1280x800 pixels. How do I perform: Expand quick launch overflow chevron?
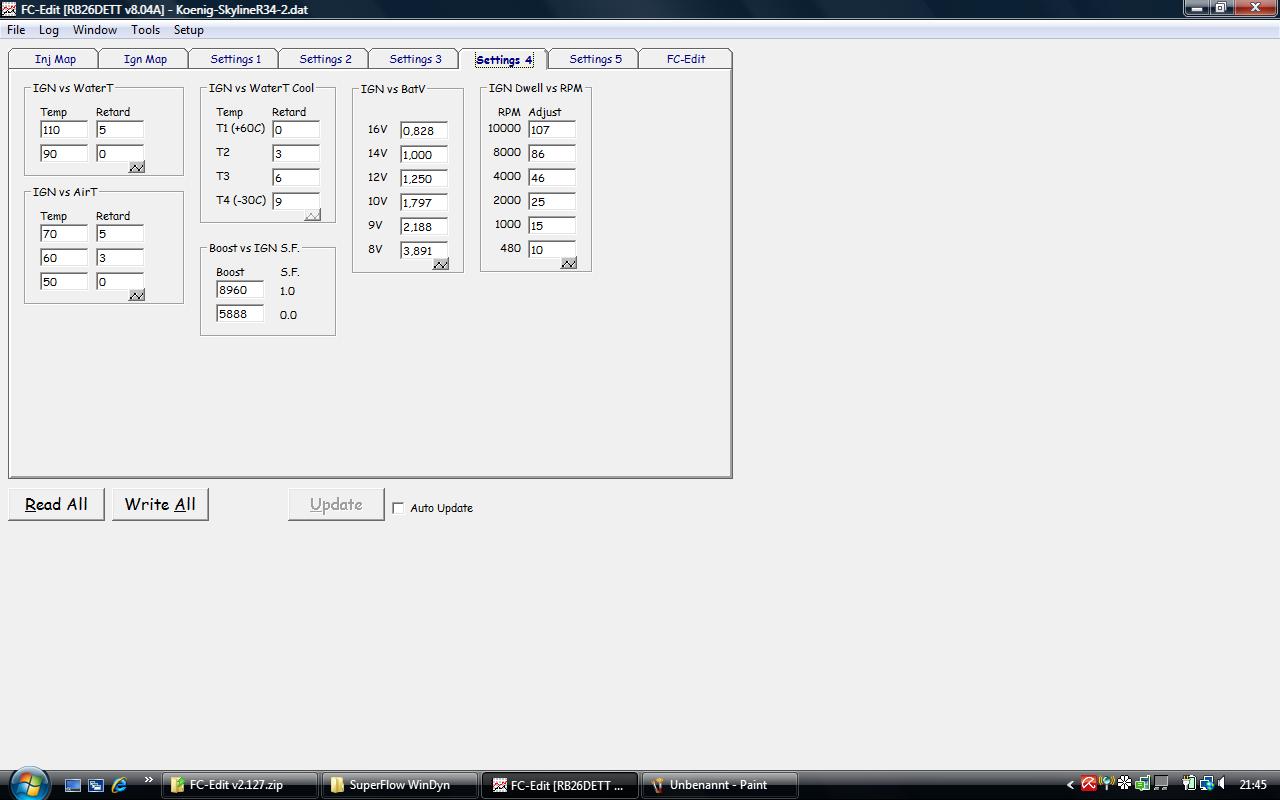pyautogui.click(x=149, y=781)
